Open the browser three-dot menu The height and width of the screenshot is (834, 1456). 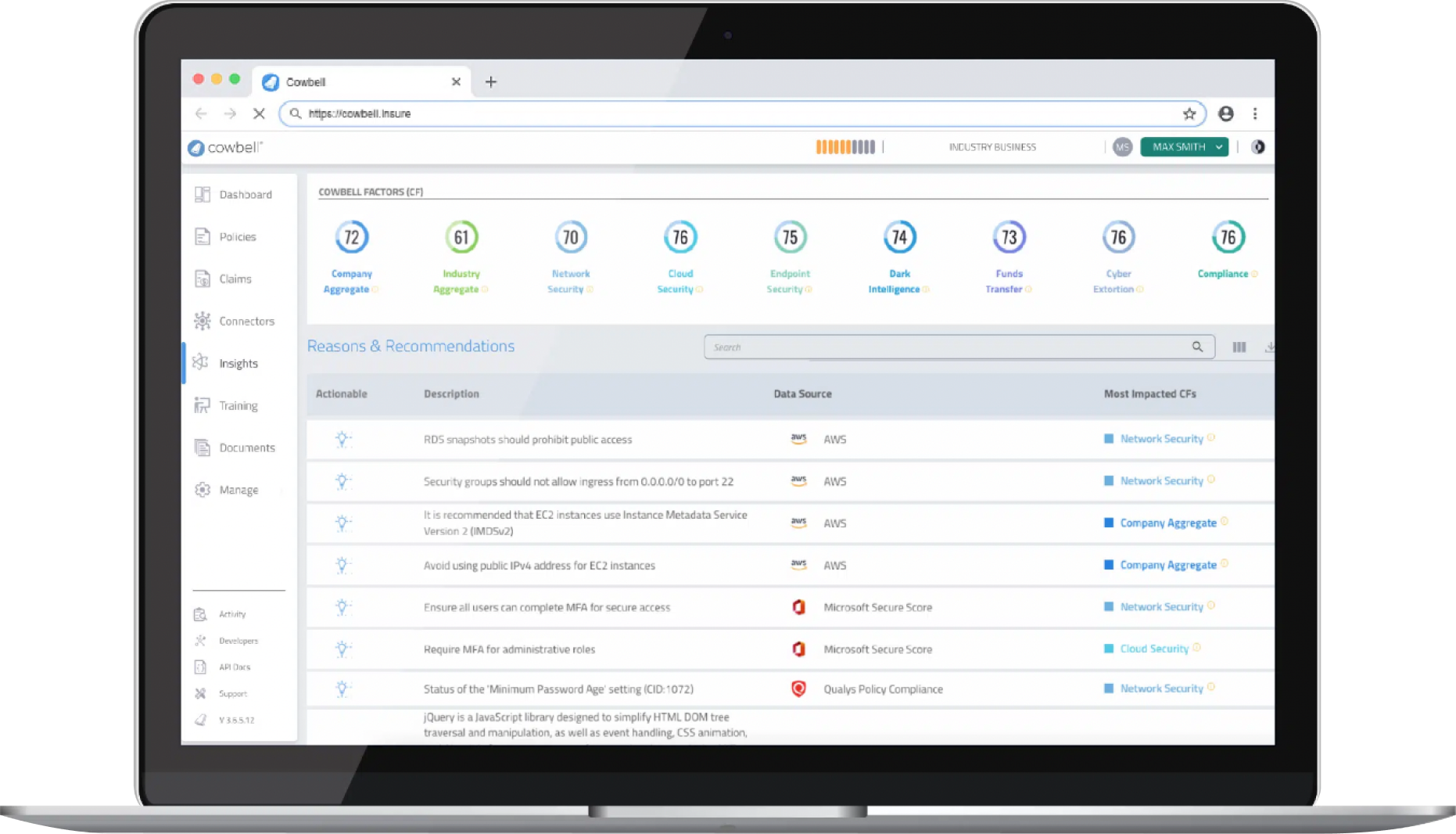tap(1255, 113)
